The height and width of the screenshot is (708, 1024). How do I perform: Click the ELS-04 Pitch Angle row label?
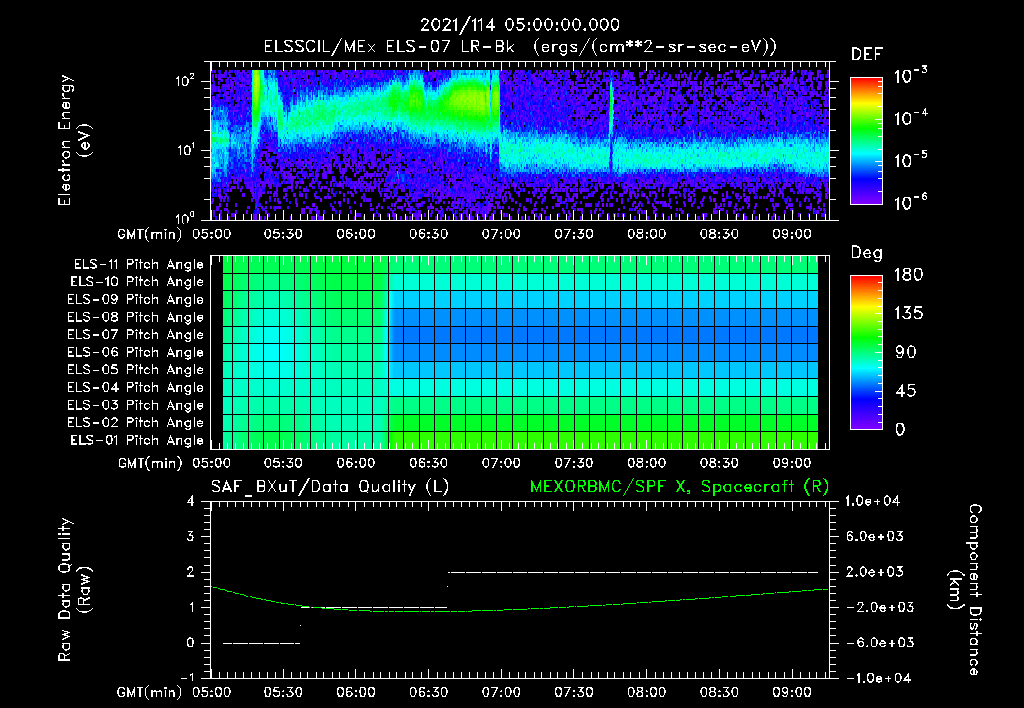(136, 387)
